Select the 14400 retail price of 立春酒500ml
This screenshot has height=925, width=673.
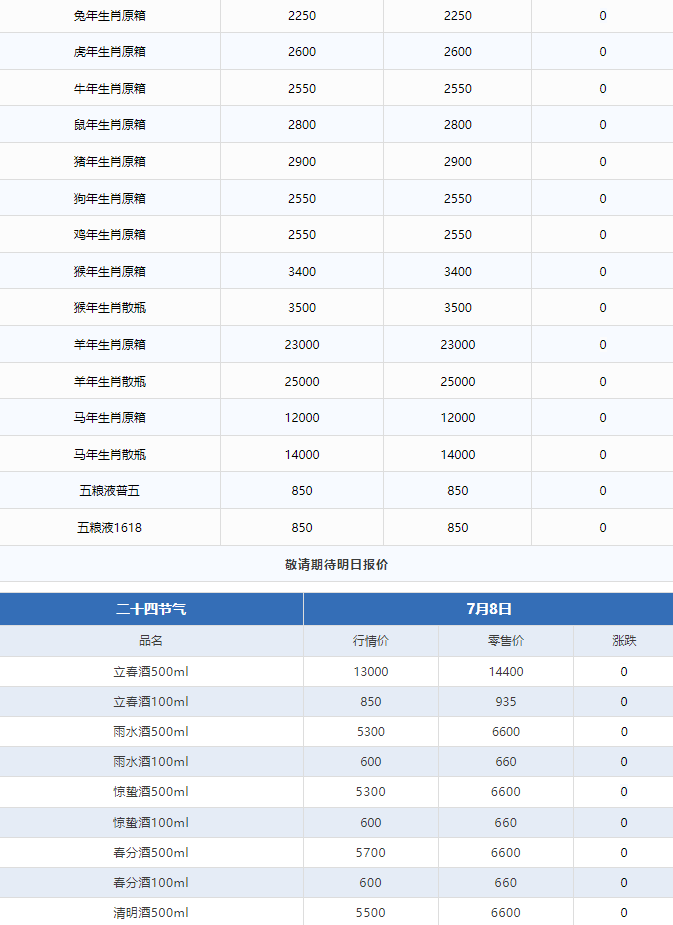click(505, 672)
